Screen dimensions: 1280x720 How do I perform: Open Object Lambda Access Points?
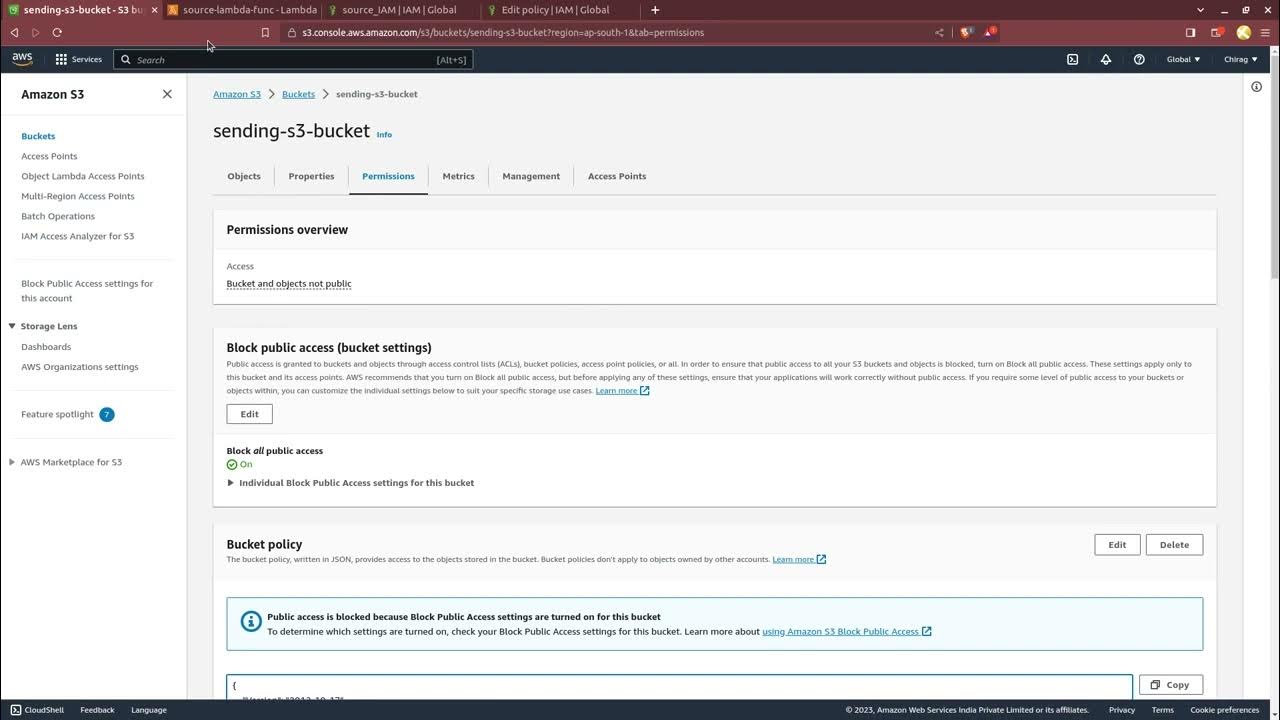pos(83,176)
